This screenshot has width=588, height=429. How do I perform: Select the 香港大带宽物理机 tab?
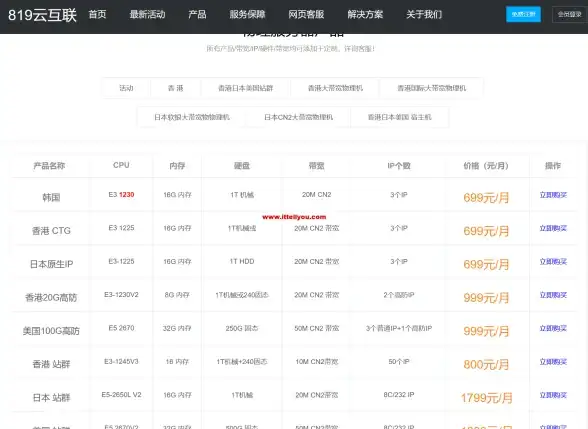(x=335, y=88)
